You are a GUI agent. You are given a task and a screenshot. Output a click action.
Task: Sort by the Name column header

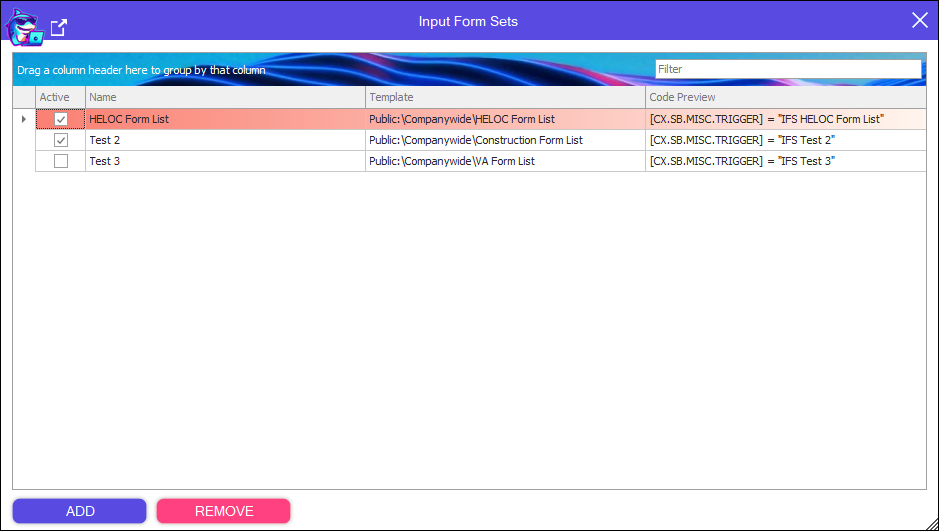(x=225, y=97)
